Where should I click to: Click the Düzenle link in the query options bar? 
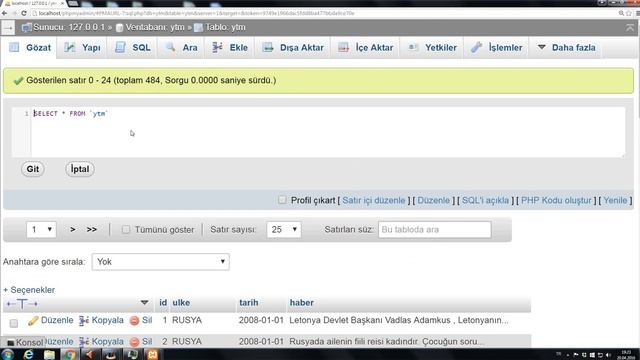tap(433, 200)
